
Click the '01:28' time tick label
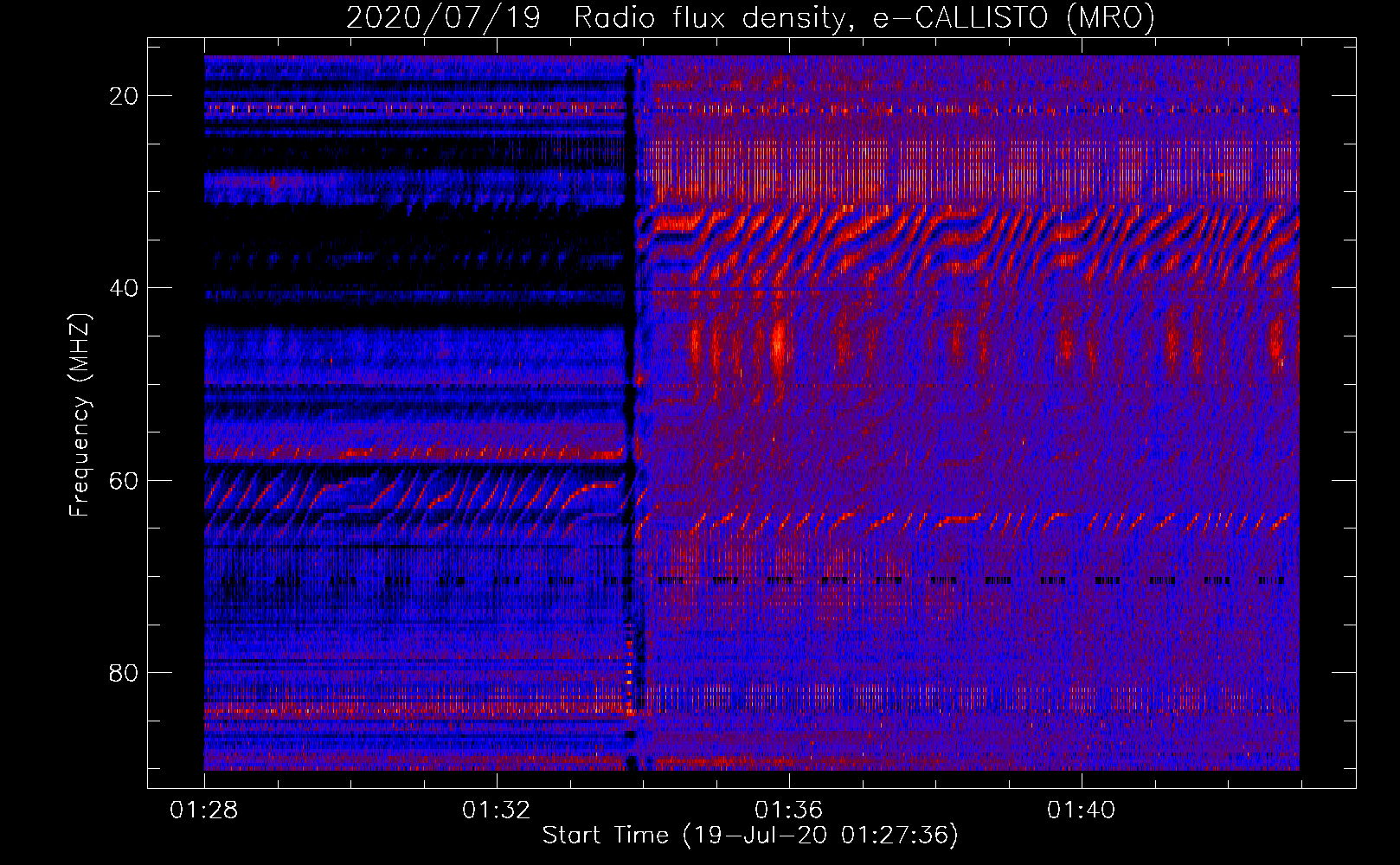click(x=204, y=811)
